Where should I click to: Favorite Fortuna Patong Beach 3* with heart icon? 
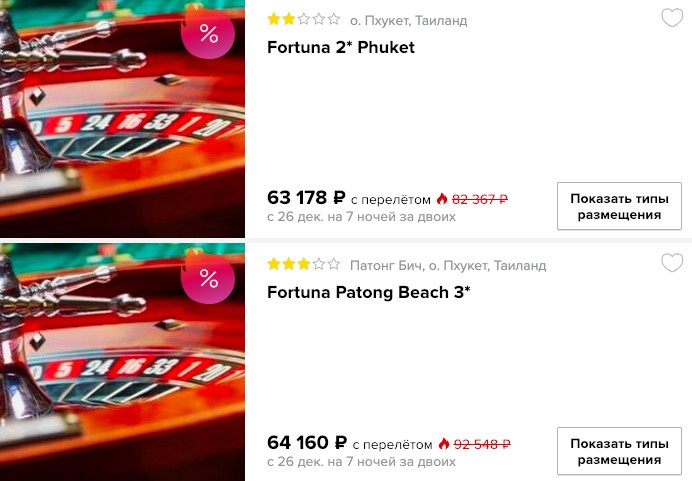pyautogui.click(x=672, y=263)
